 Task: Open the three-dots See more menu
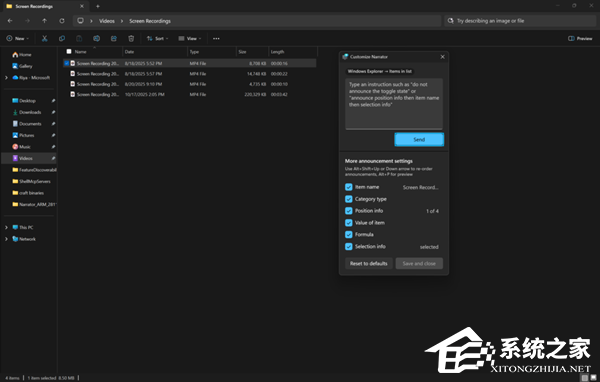click(x=216, y=38)
